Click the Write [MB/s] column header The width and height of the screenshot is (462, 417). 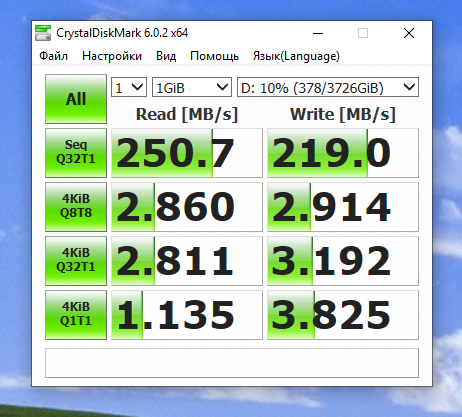point(343,114)
